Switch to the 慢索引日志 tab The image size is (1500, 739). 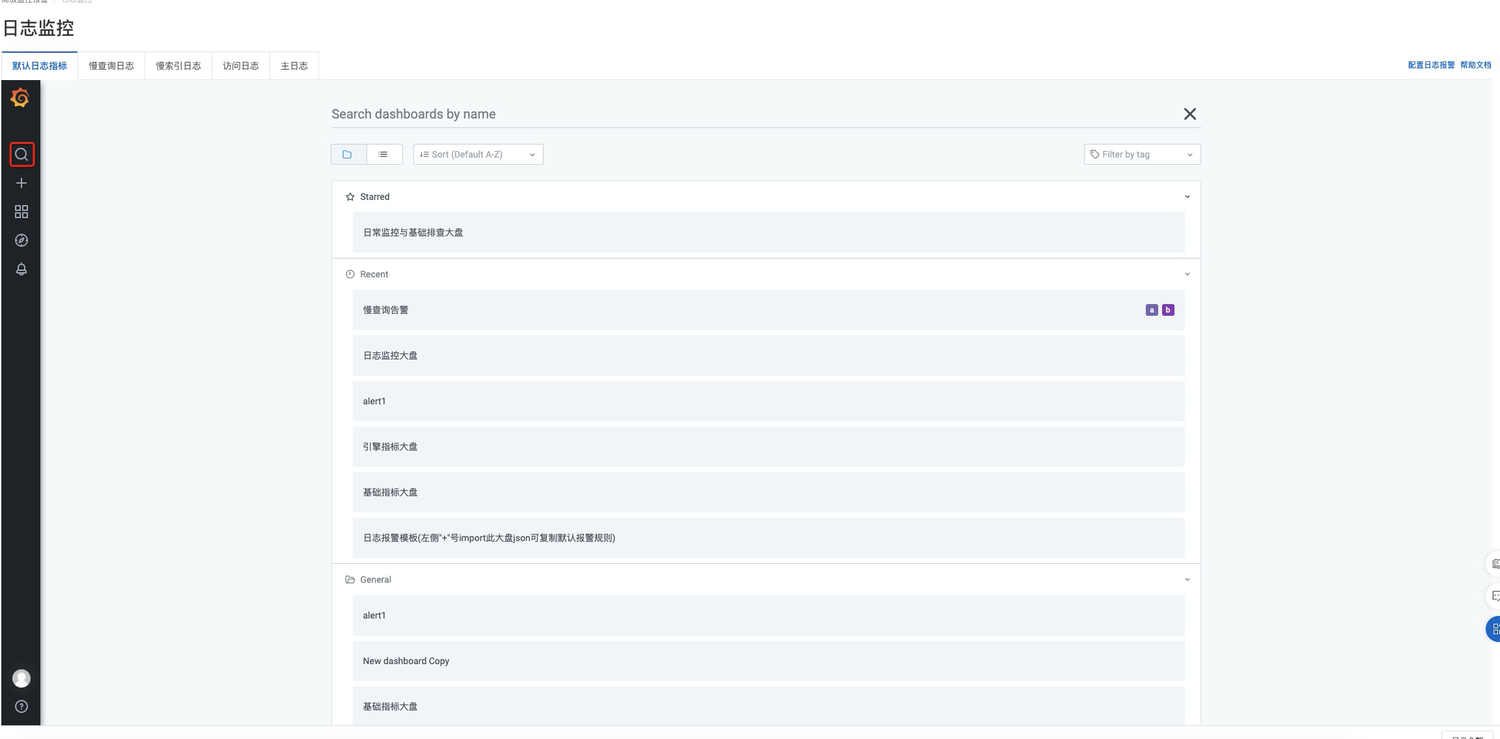178,66
